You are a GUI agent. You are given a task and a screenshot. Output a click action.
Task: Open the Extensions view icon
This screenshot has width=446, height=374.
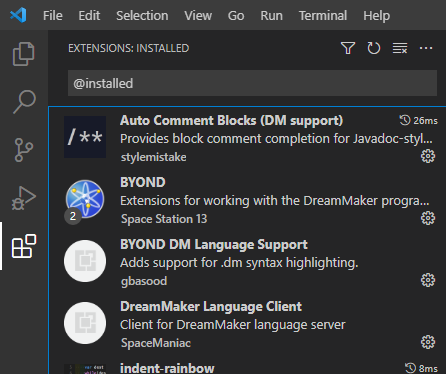click(24, 246)
